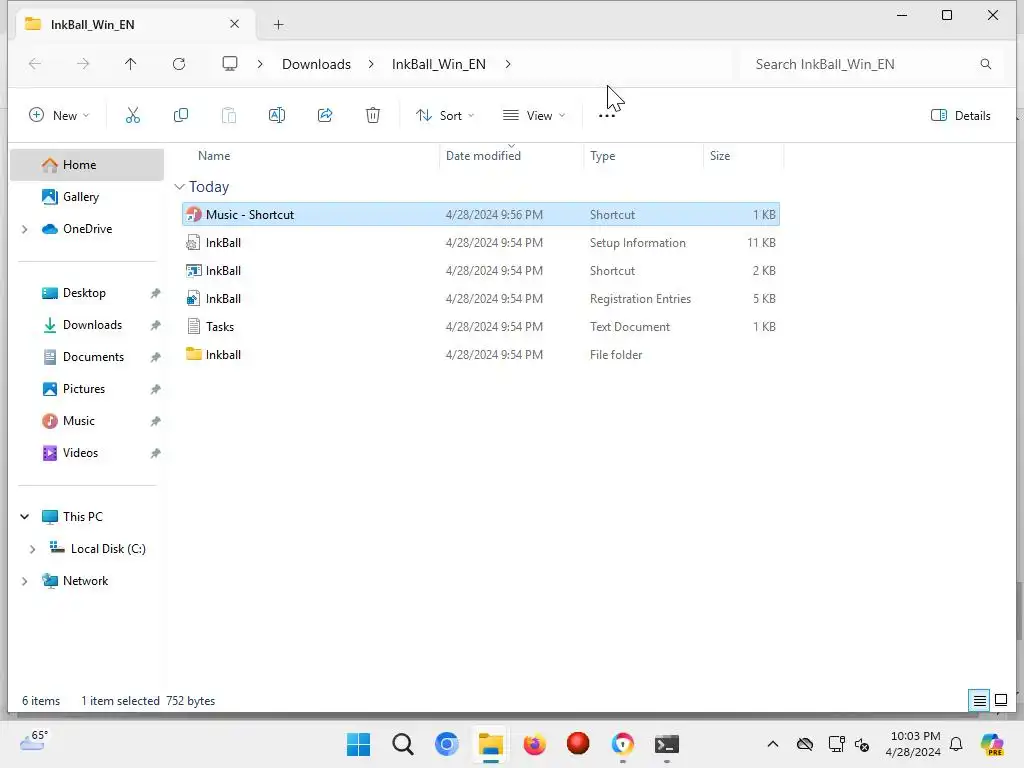Click the Copy icon in toolbar
The width and height of the screenshot is (1024, 768).
coord(181,116)
